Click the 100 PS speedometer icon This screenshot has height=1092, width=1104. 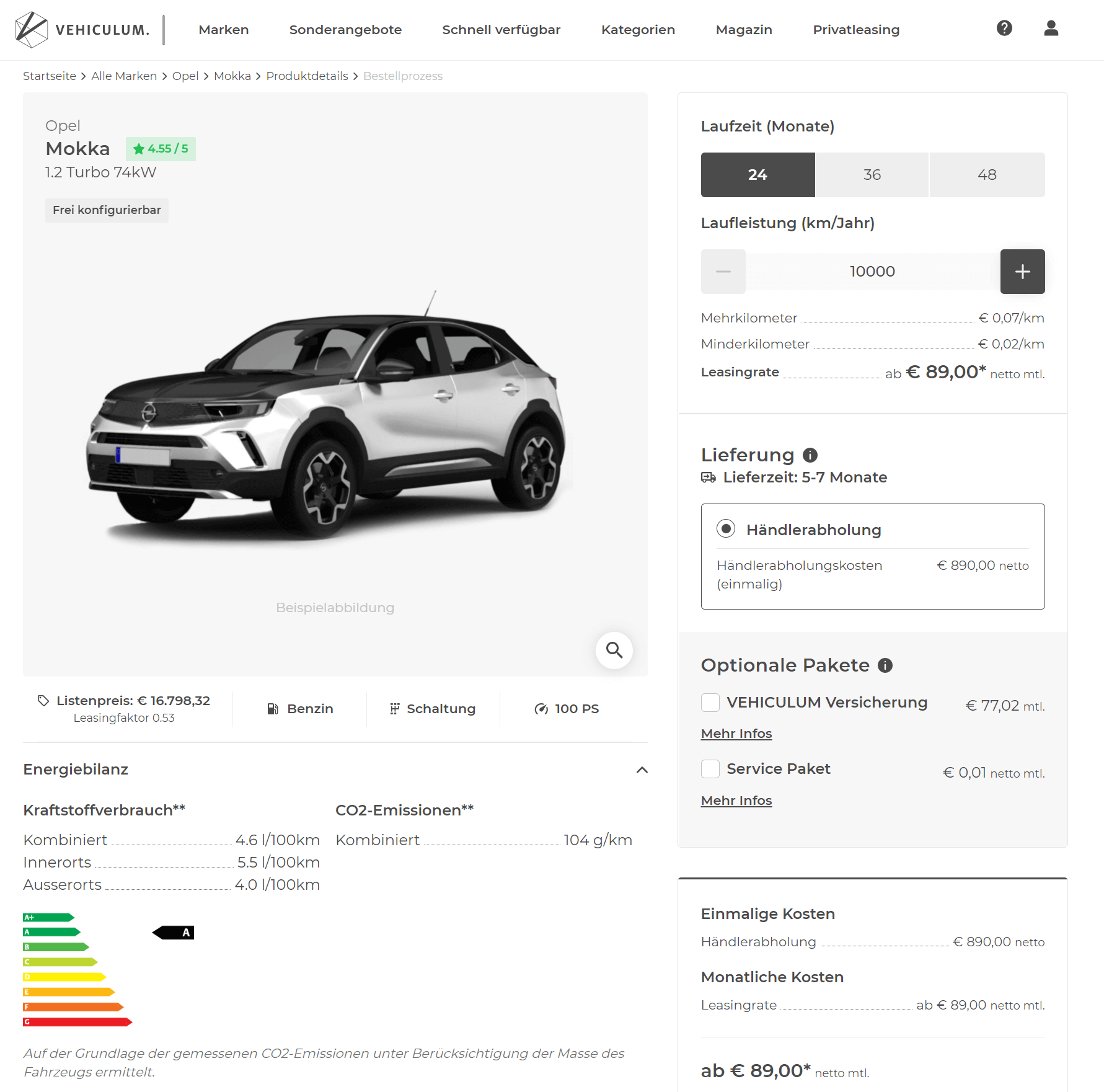coord(541,709)
